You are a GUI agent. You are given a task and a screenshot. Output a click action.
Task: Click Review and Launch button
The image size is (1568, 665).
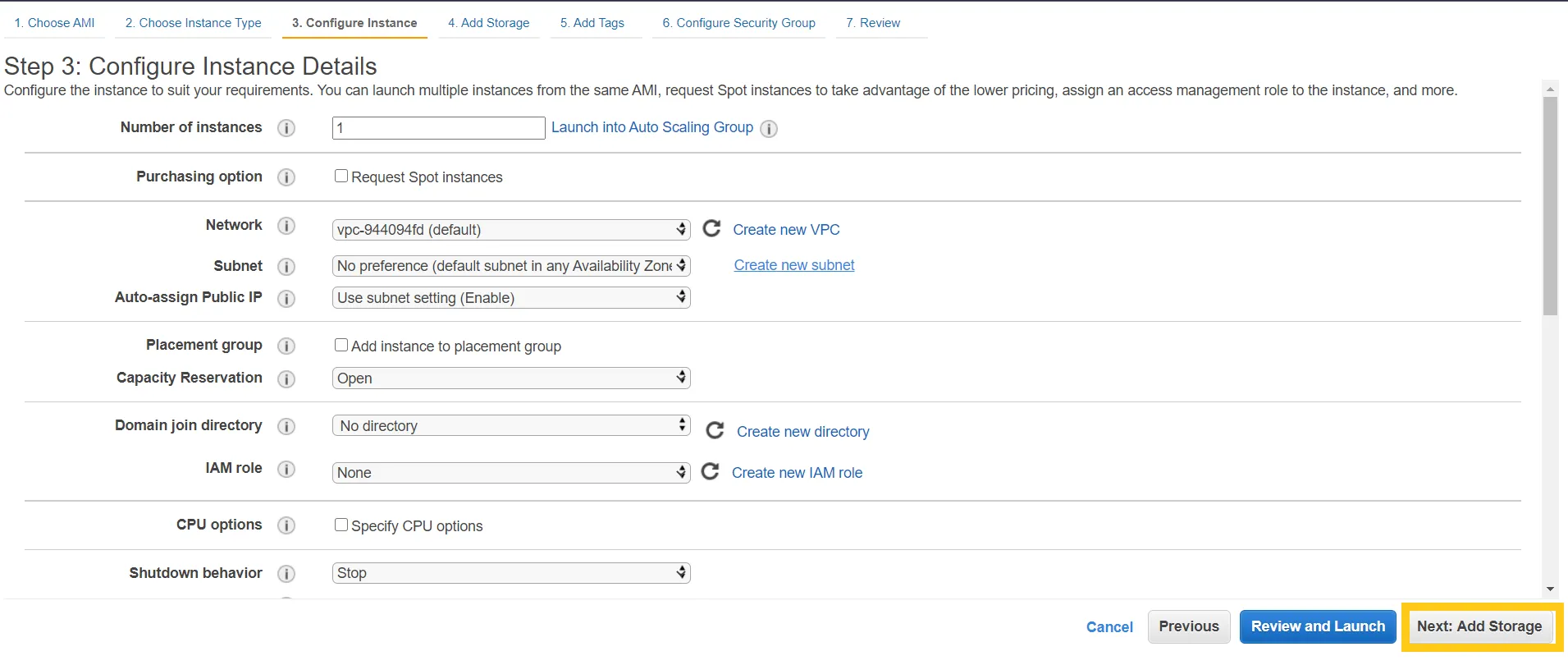(x=1318, y=626)
